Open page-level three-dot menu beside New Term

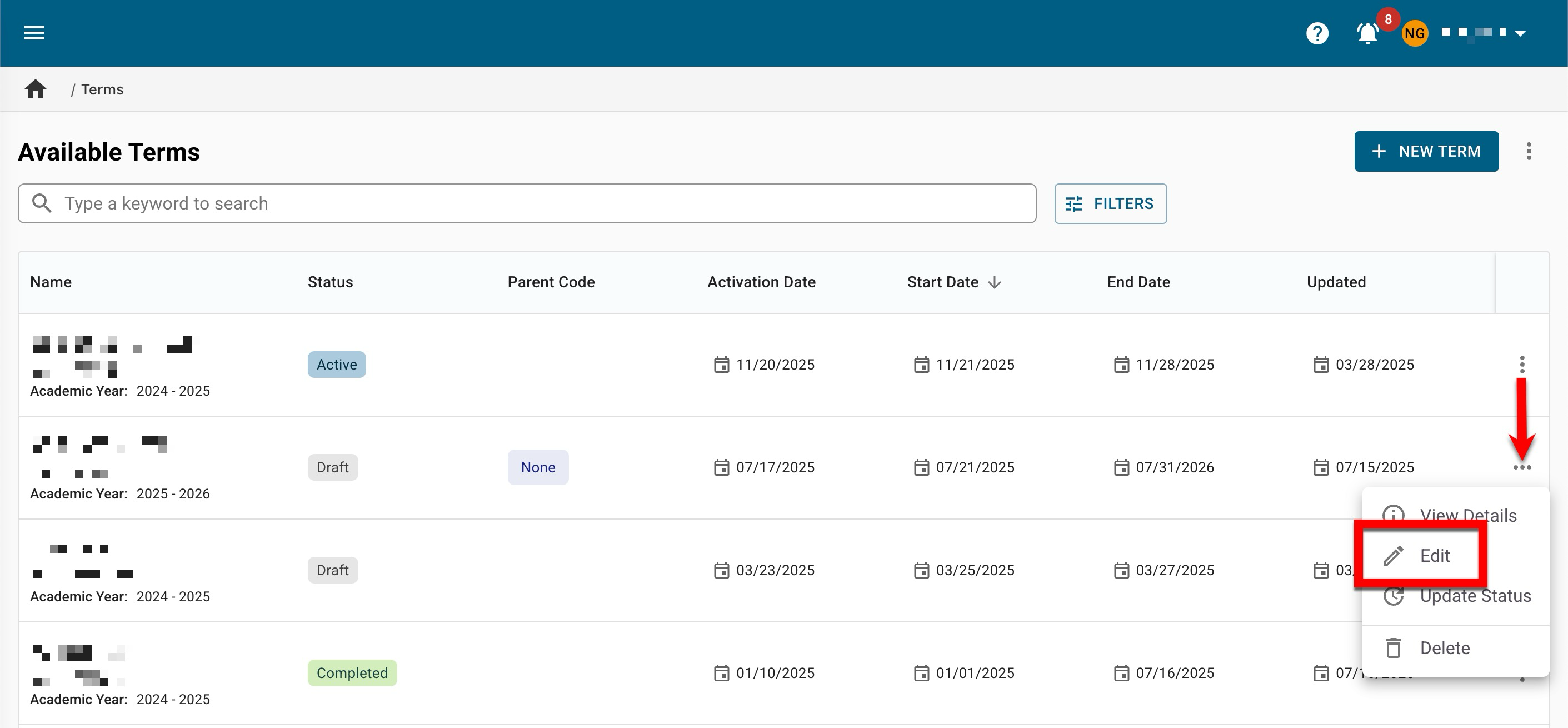[1529, 151]
